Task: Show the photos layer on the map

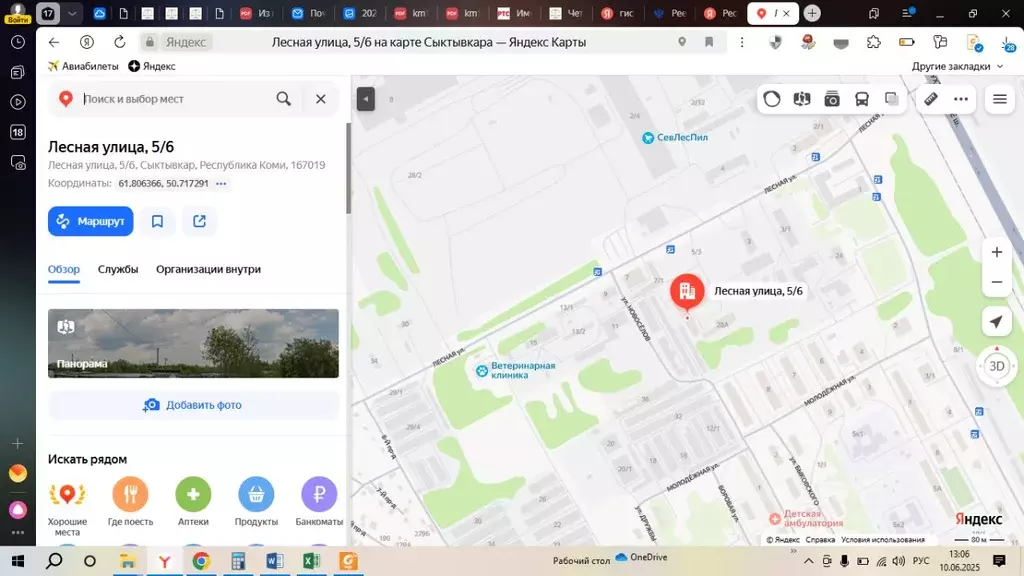Action: (832, 99)
